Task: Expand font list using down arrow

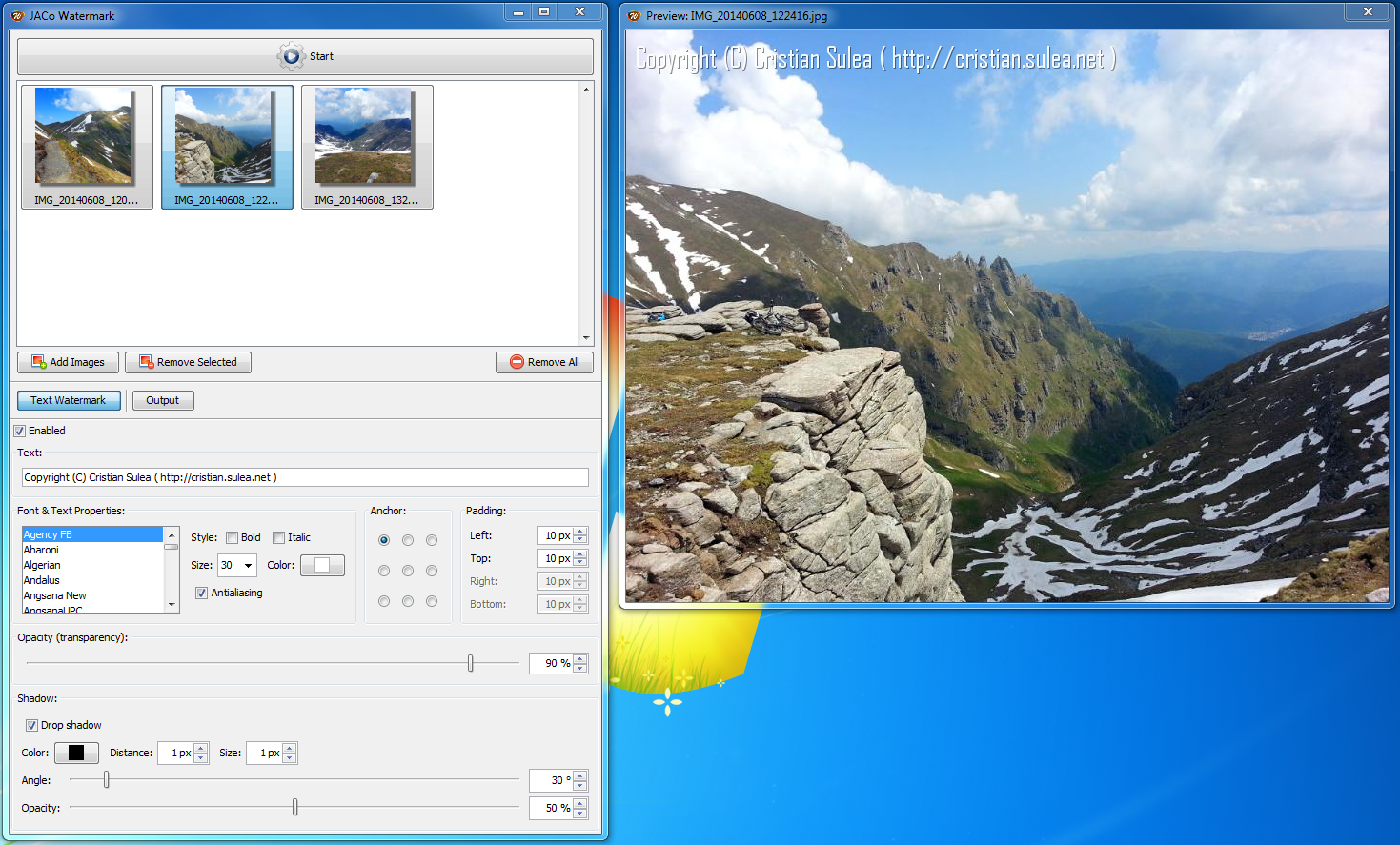Action: [172, 605]
